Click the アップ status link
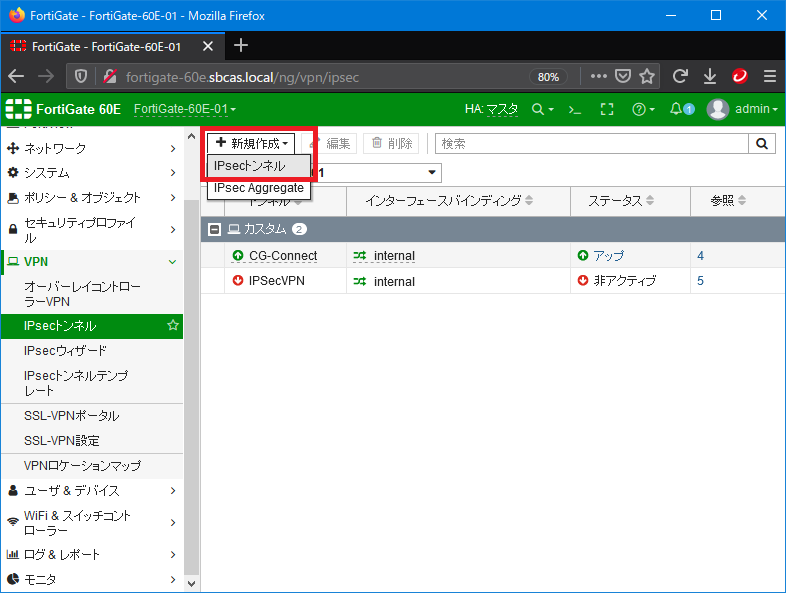 click(609, 256)
